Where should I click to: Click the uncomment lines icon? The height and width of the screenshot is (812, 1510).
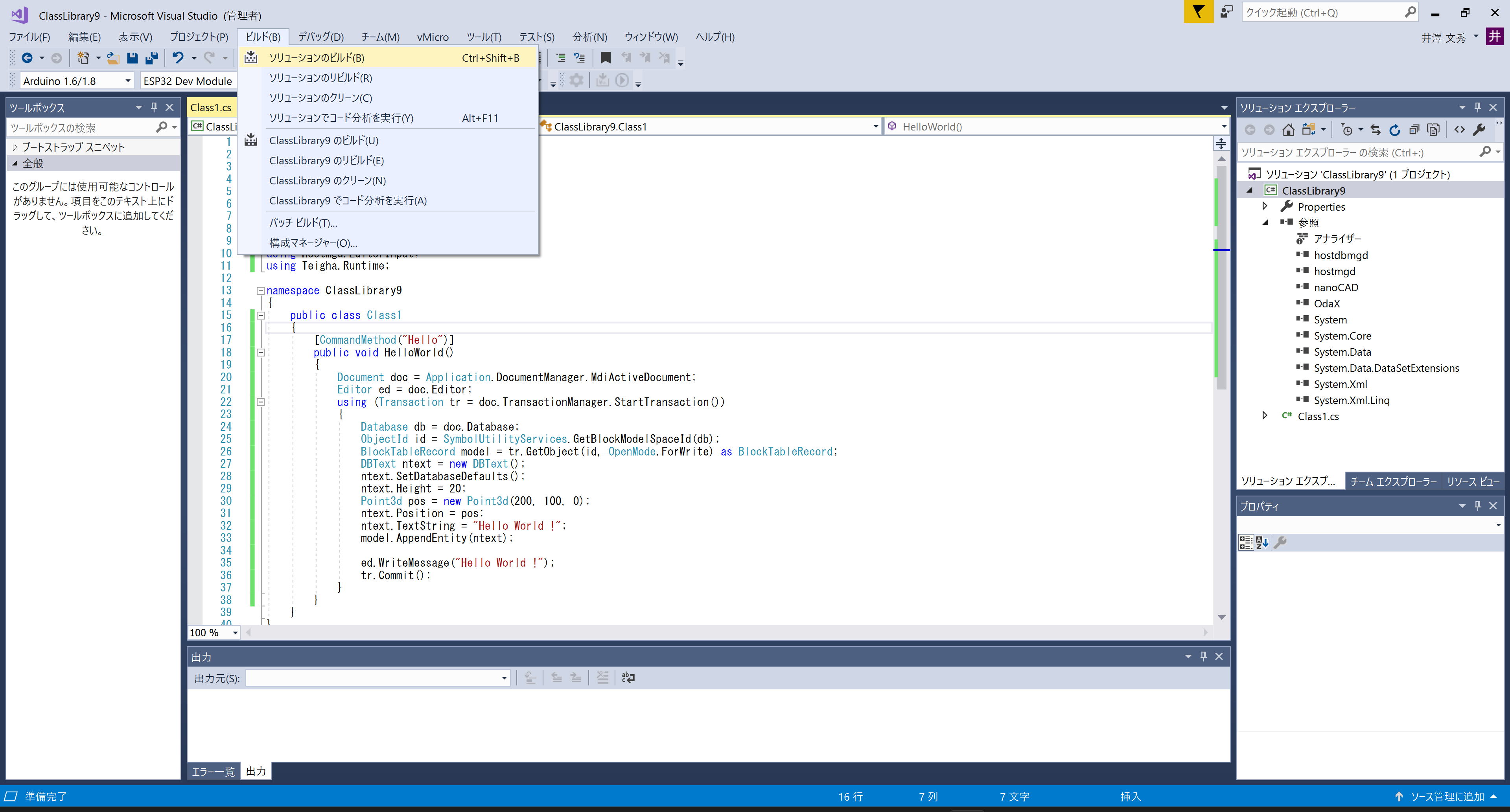coord(579,58)
